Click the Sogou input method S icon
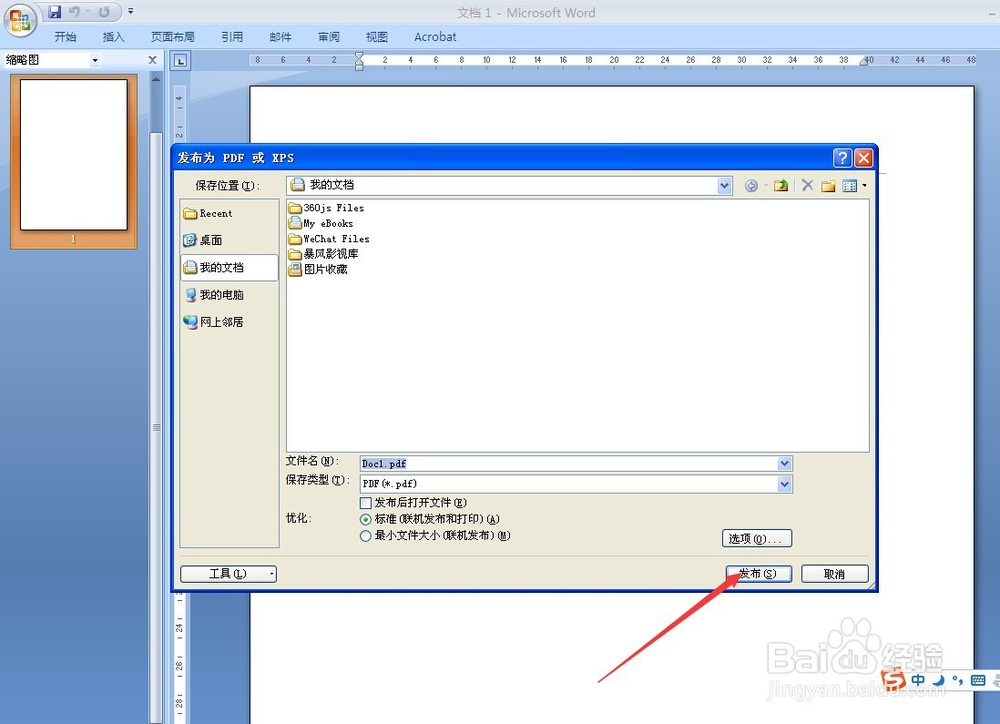The height and width of the screenshot is (724, 1000). [893, 679]
